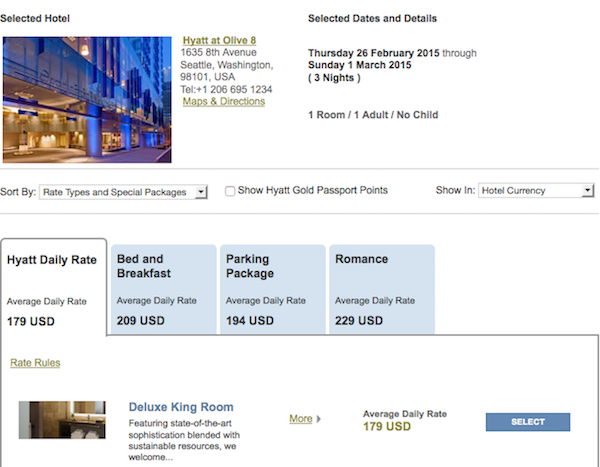600x467 pixels.
Task: Click the Hotel Currency dropdown arrow
Action: pyautogui.click(x=587, y=191)
